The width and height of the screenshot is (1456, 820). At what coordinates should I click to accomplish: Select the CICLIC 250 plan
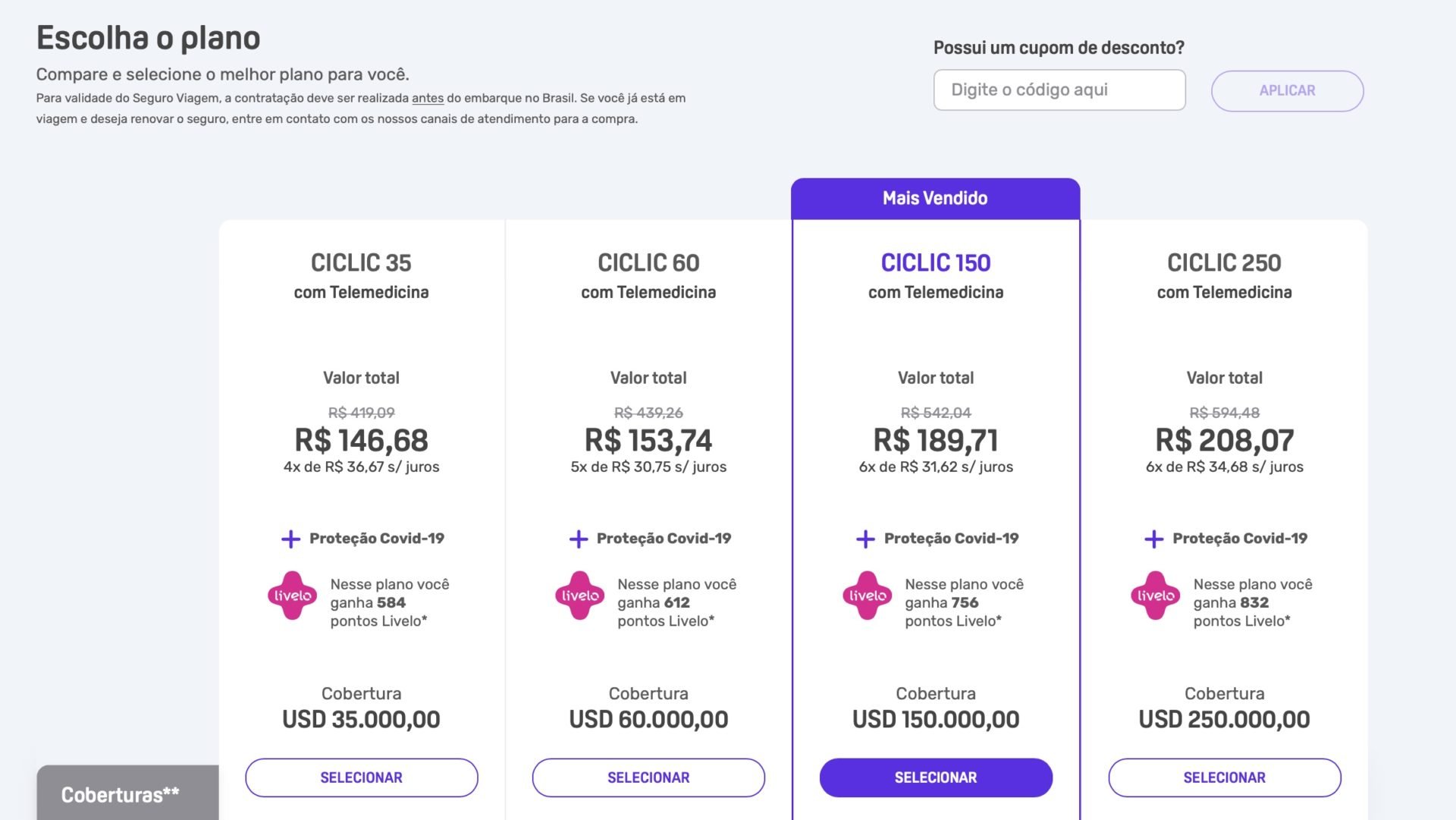pos(1224,778)
